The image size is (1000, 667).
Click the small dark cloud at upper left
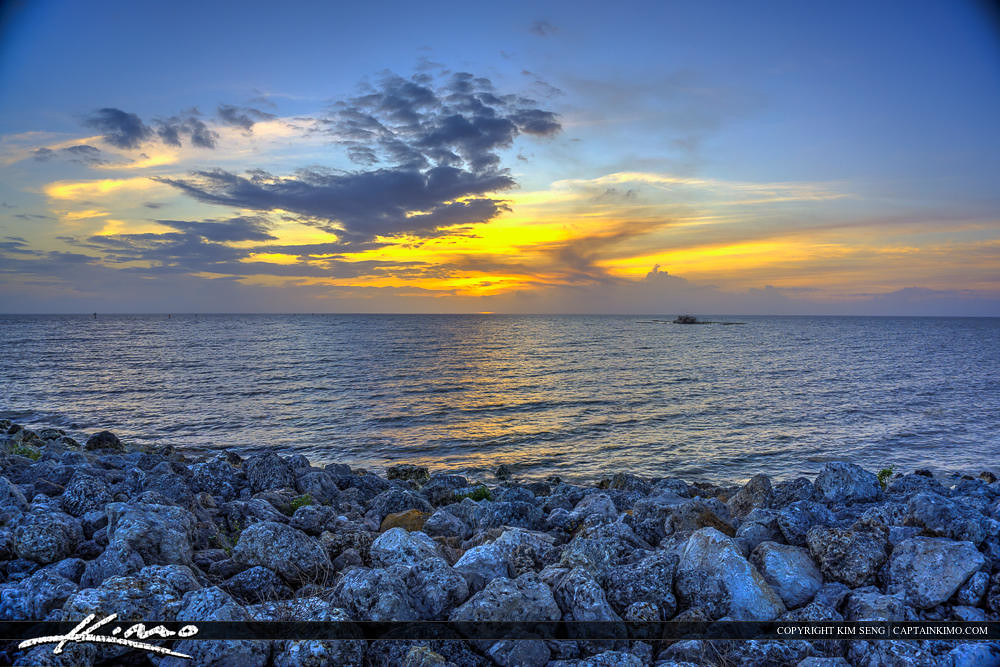pos(118,127)
